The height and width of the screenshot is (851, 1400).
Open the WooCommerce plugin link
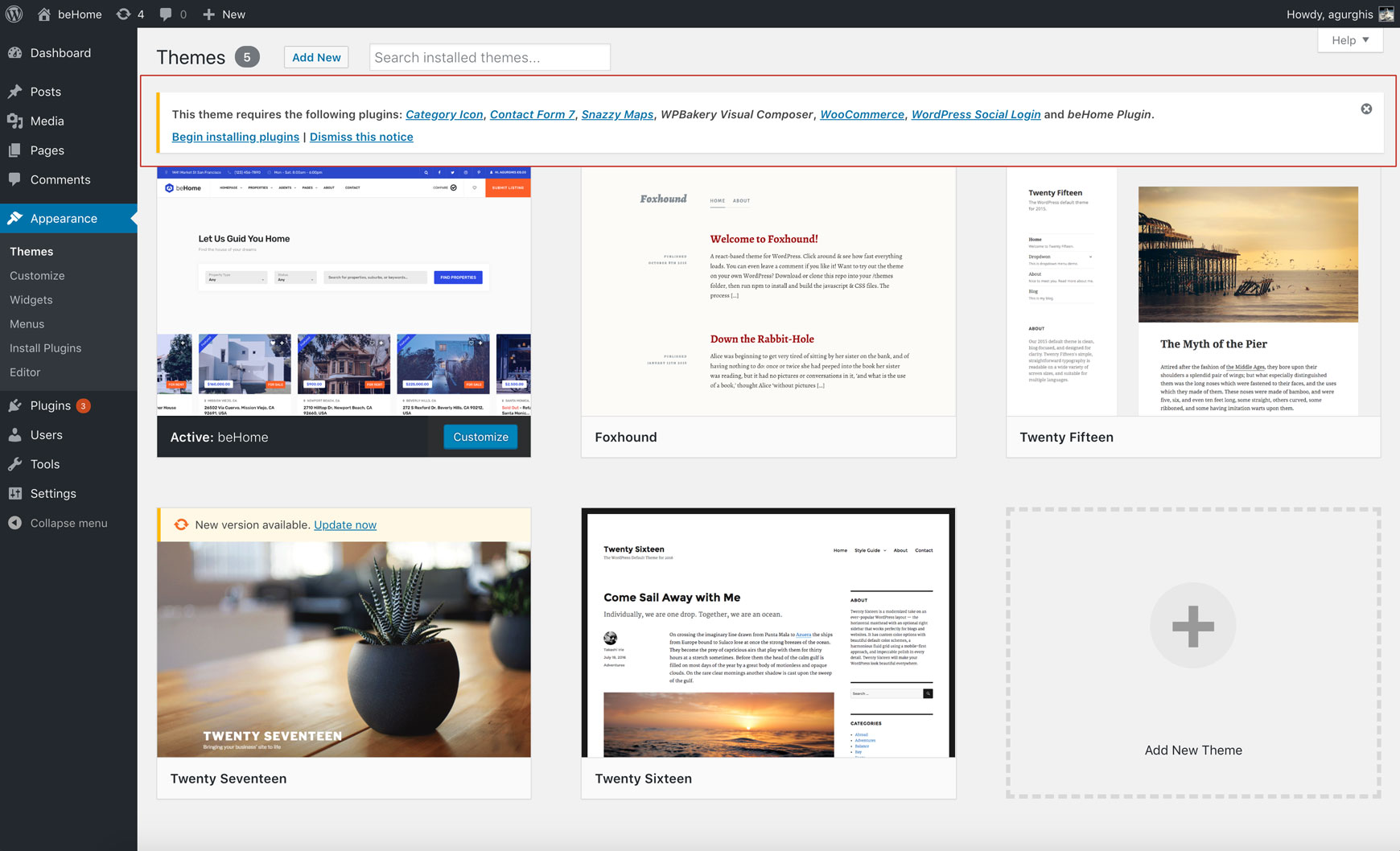tap(862, 114)
